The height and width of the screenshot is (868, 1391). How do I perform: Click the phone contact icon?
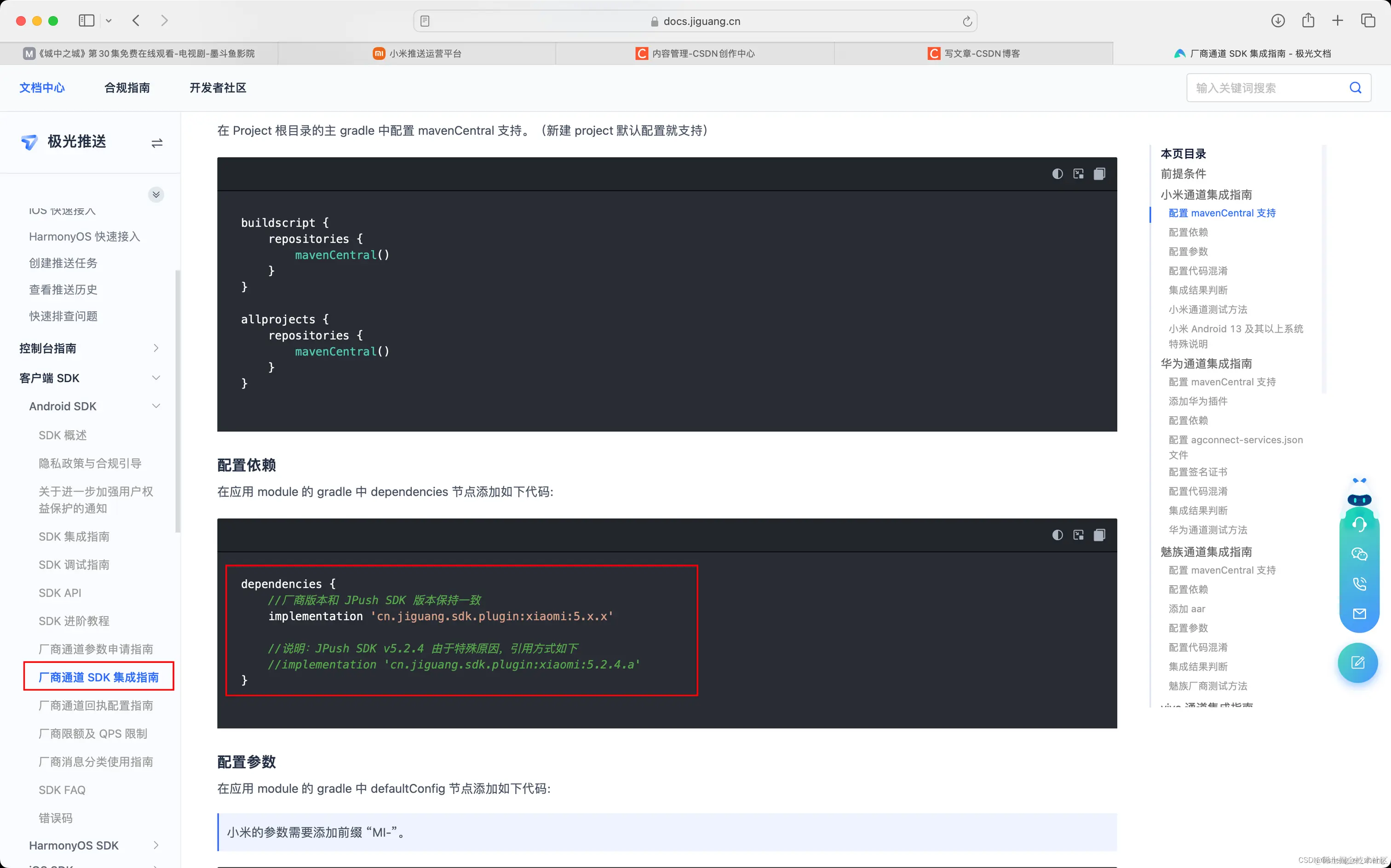click(1359, 584)
